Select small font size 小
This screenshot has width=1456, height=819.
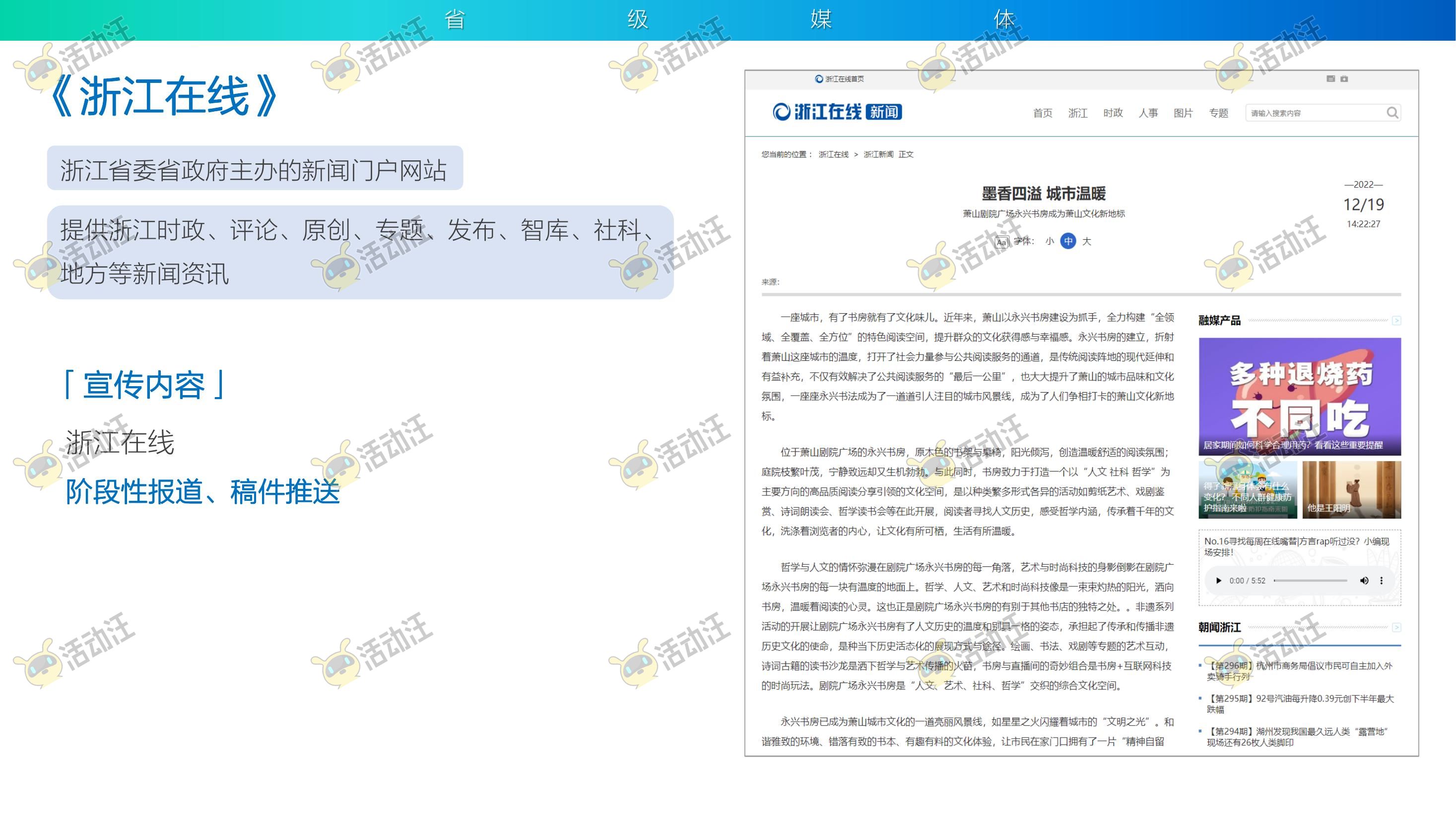[x=1050, y=241]
